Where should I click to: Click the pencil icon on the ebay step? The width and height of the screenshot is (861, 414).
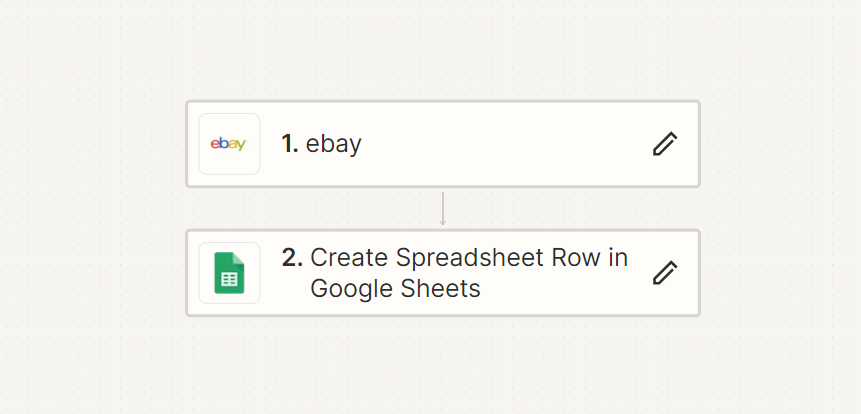pyautogui.click(x=665, y=144)
